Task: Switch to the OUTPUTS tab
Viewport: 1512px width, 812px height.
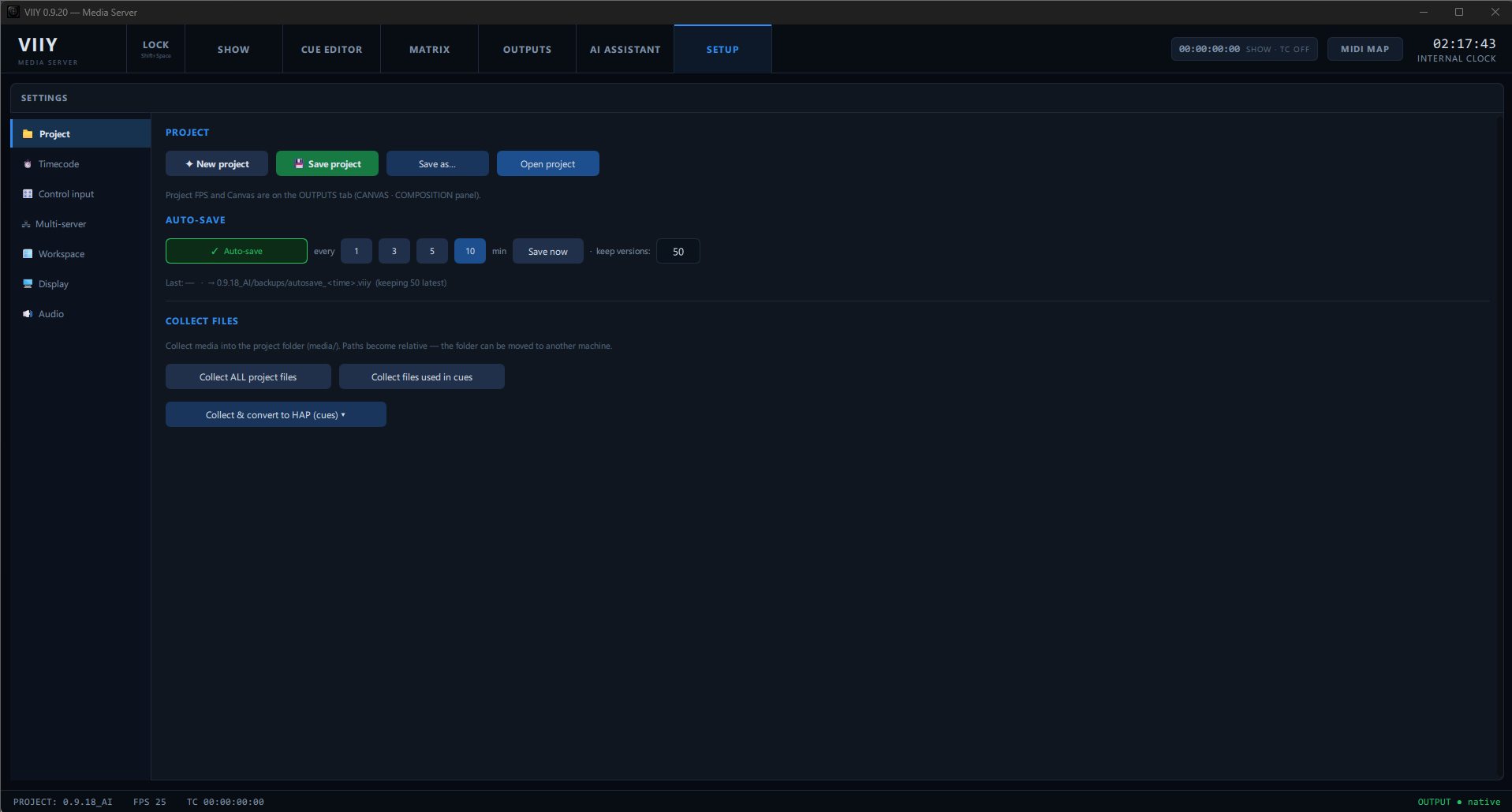Action: click(528, 49)
